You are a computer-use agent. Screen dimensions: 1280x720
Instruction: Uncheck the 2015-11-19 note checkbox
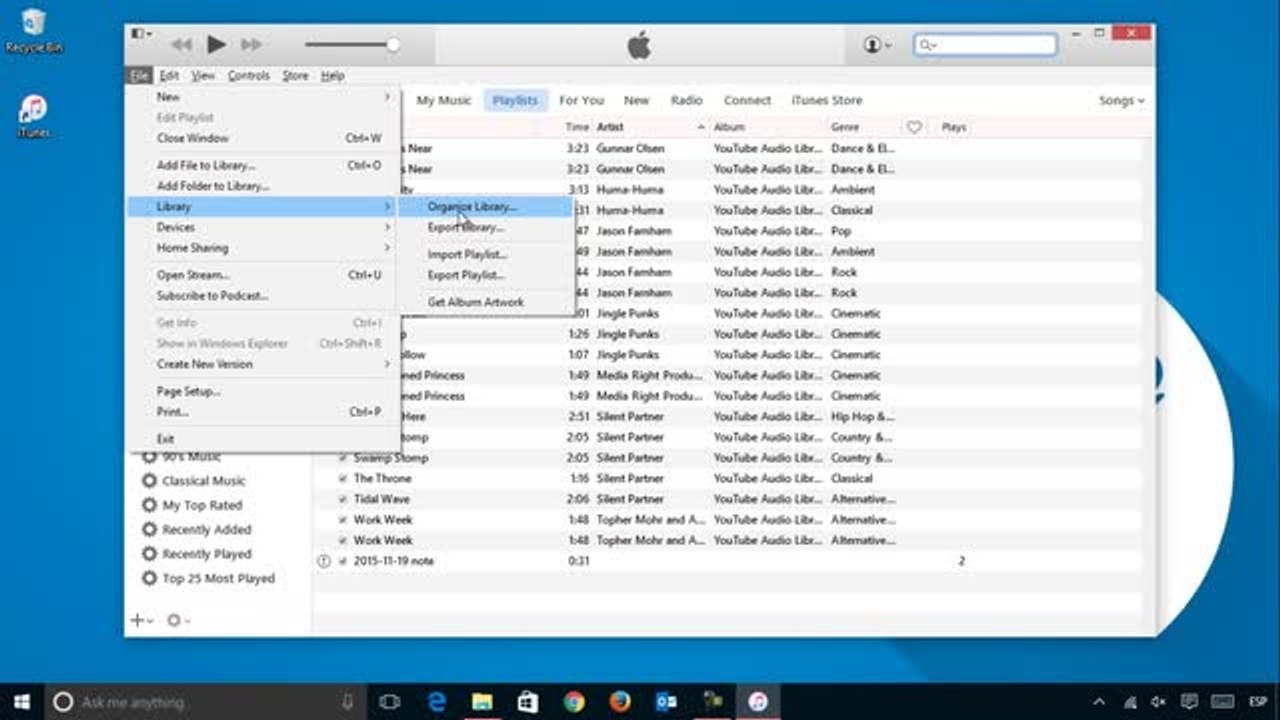coord(342,561)
